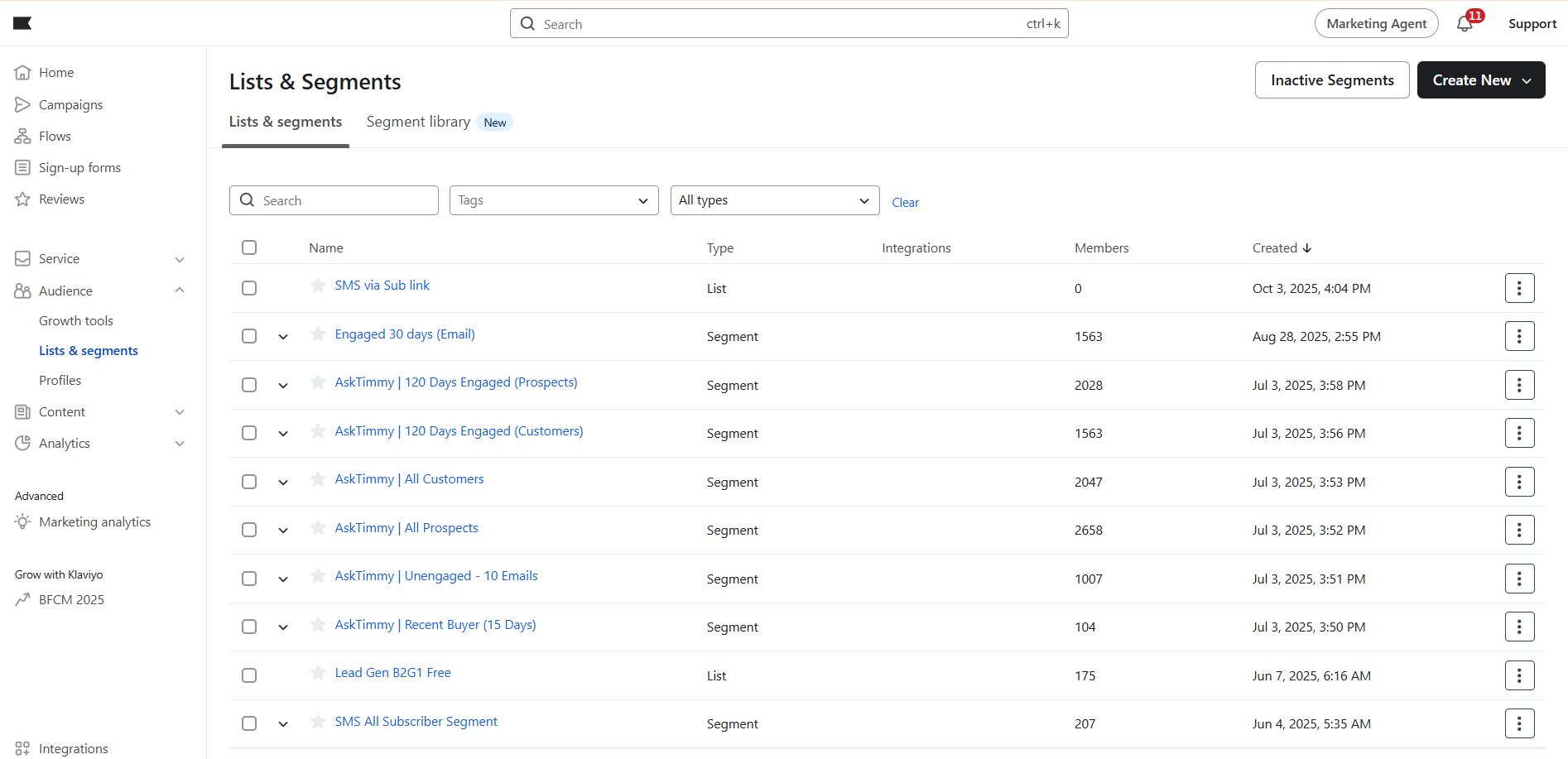Click the lists search field

pos(334,200)
